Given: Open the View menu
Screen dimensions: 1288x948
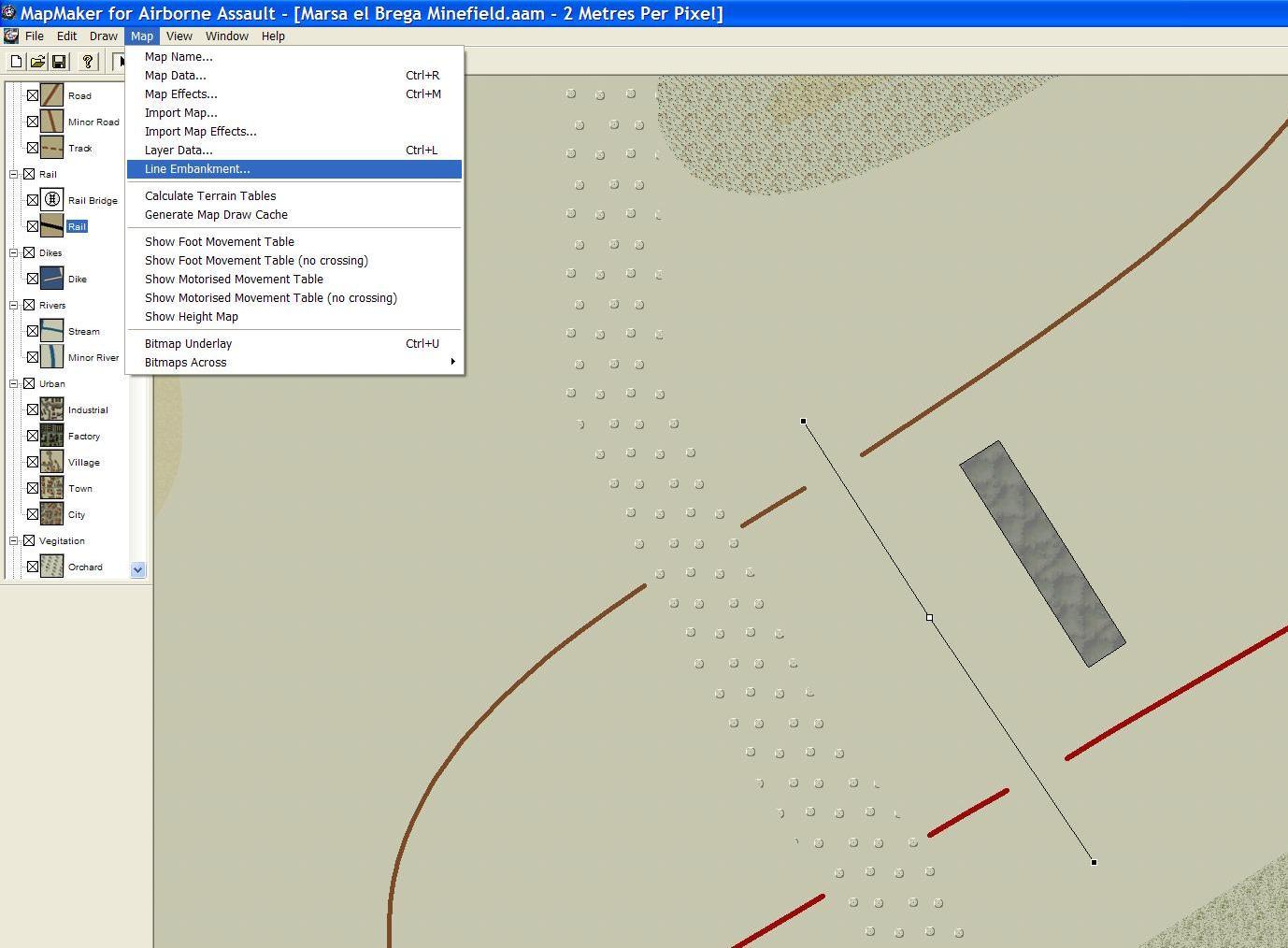Looking at the screenshot, I should 179,36.
